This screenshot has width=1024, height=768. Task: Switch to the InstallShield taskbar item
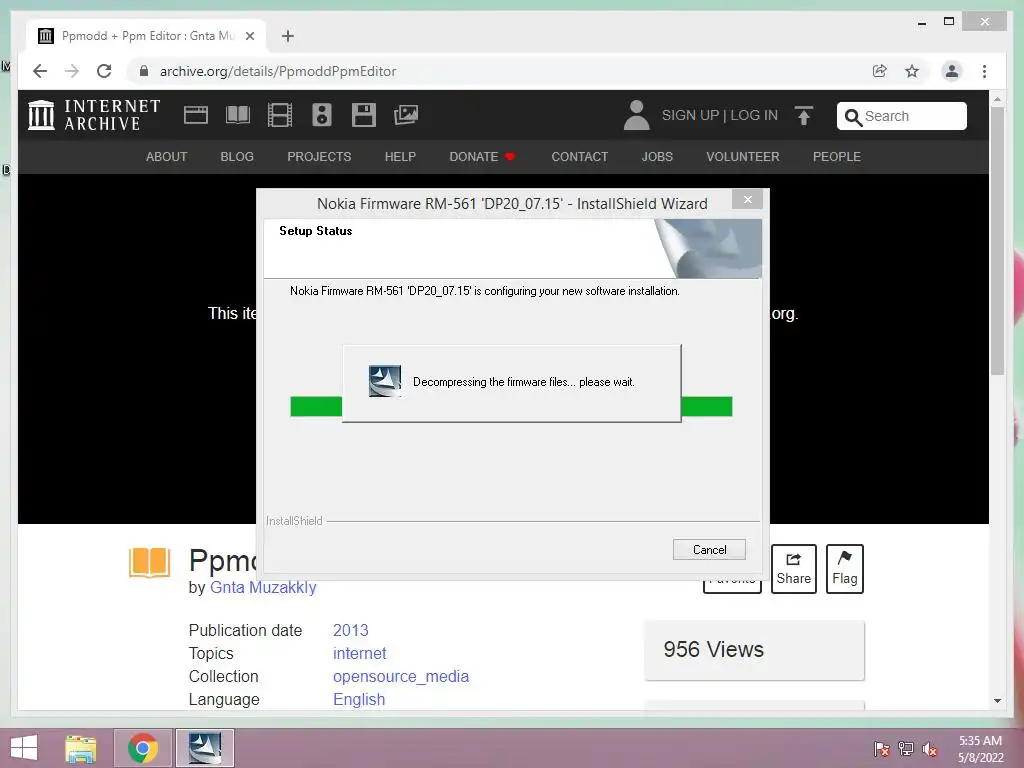tap(204, 748)
